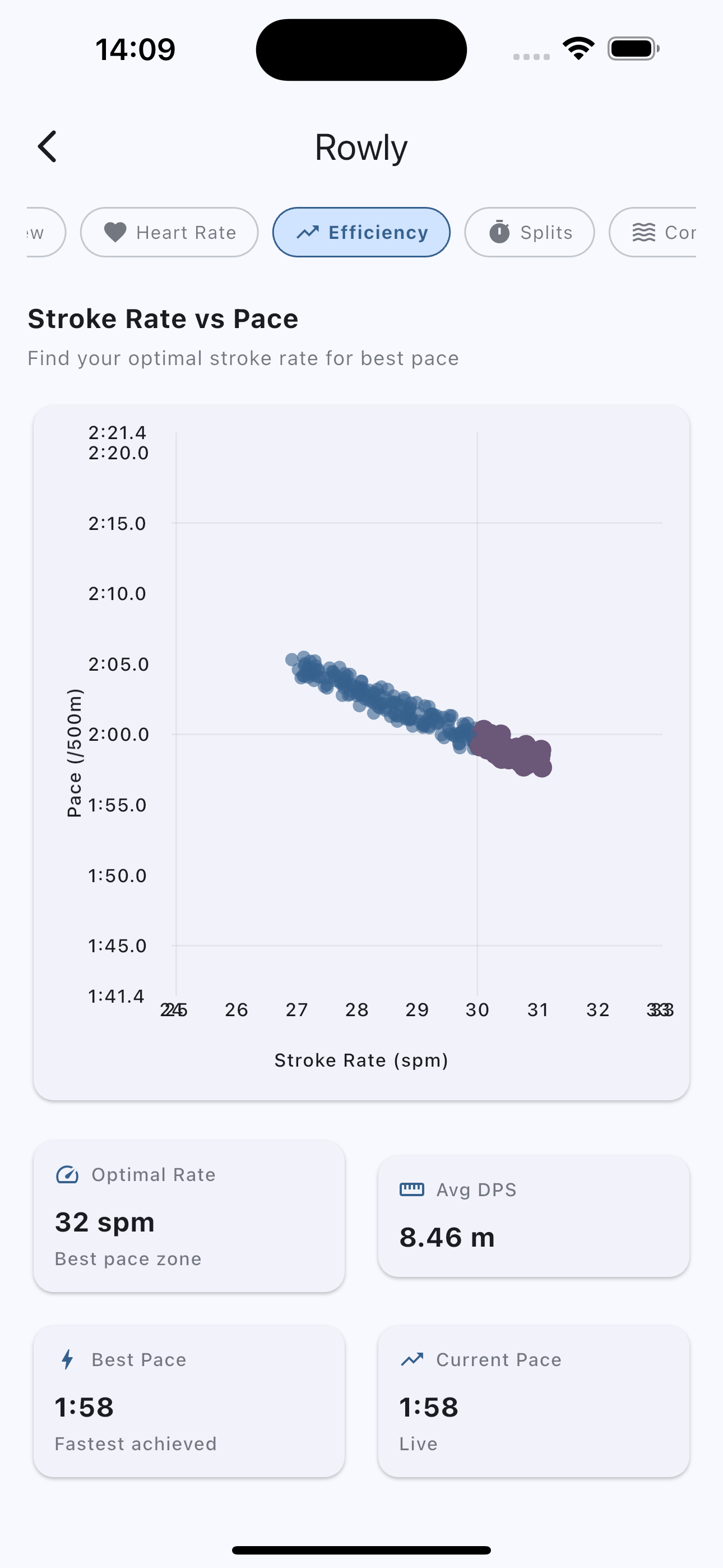Switch to the Heart Rate tab
The width and height of the screenshot is (723, 1568).
click(169, 233)
